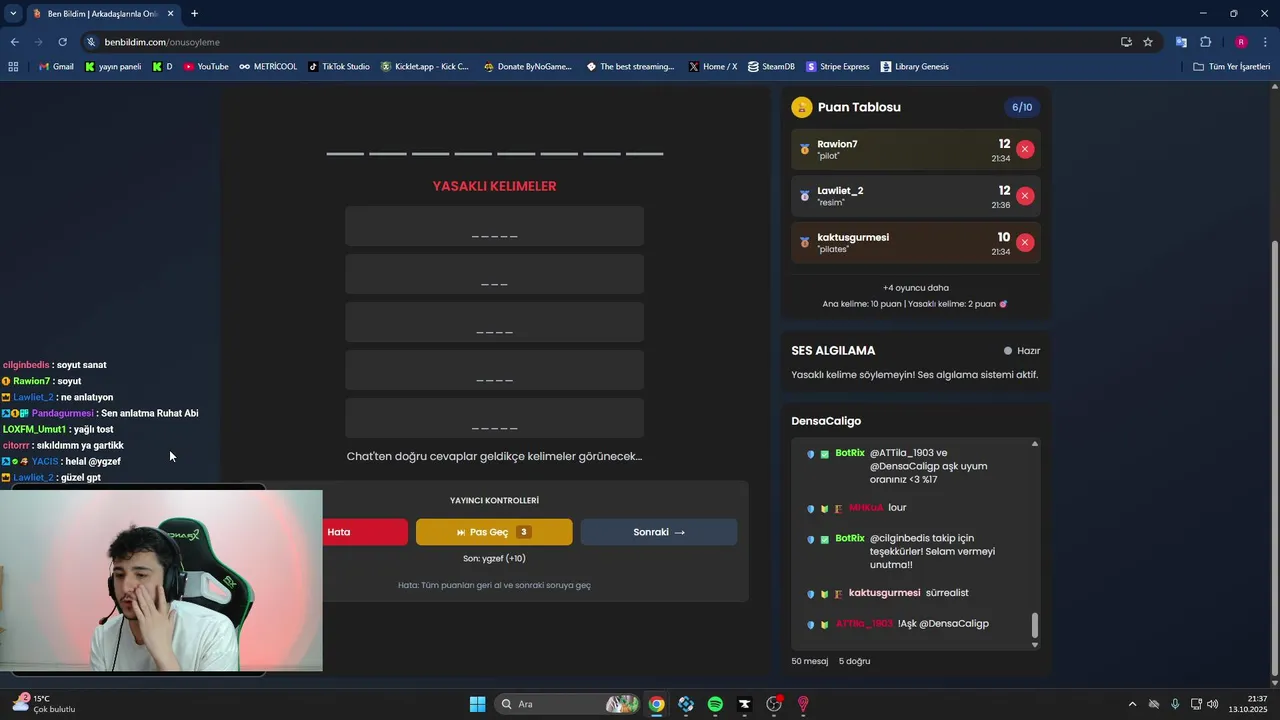The image size is (1280, 720).
Task: Open the Apps grid icon in bookmarks bar
Action: pyautogui.click(x=13, y=66)
